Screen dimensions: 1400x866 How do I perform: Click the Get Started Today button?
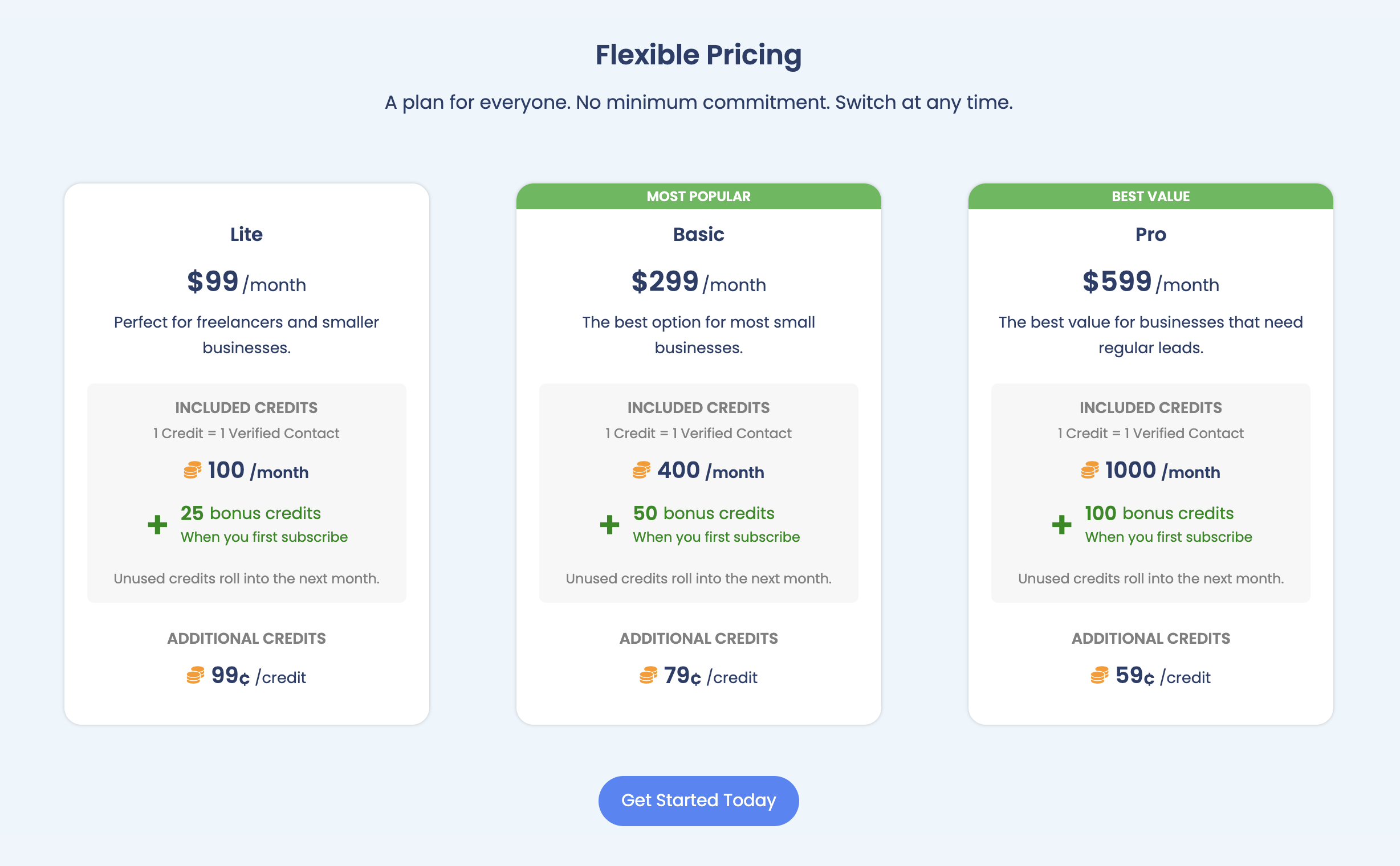pyautogui.click(x=698, y=800)
